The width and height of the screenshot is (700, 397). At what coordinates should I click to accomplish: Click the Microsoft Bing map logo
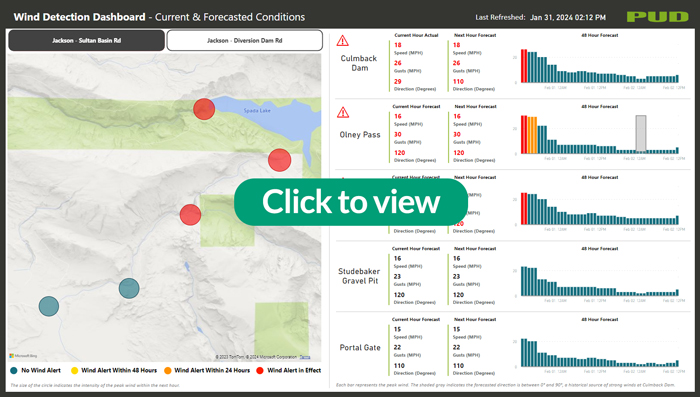pos(23,356)
